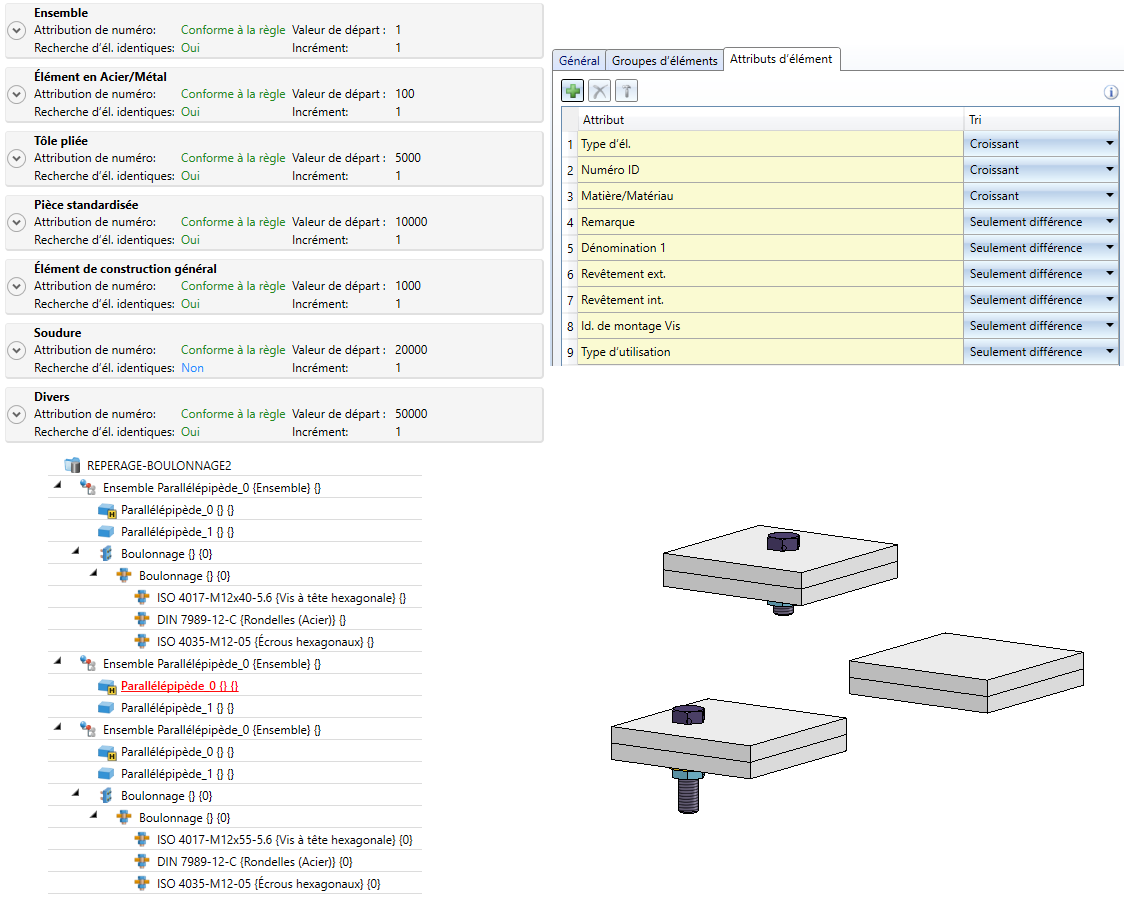Select the red highlighted Parallélépipède_0 item
This screenshot has width=1128, height=901.
[x=179, y=686]
